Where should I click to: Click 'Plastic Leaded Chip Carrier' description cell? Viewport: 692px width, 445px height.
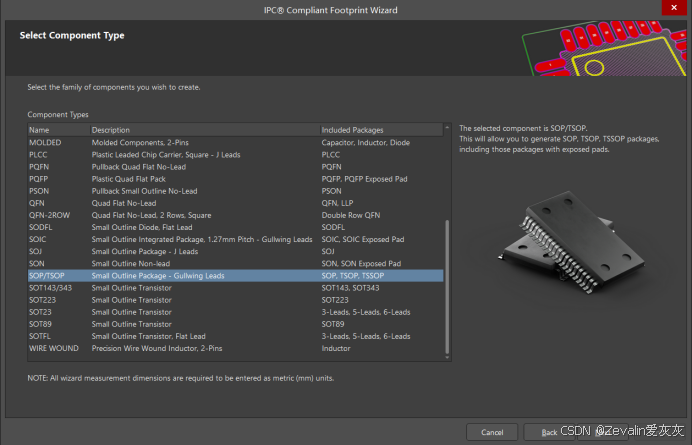tap(166, 155)
